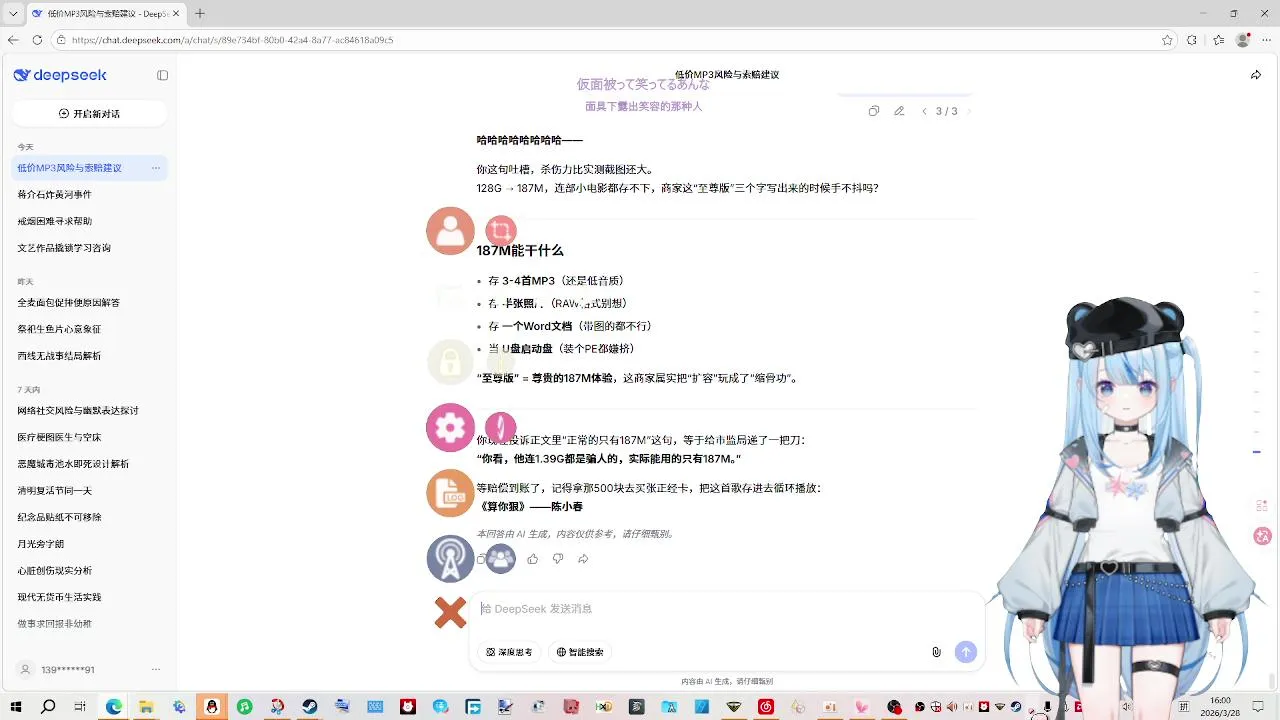Open the 全麦面包促排便原因解答 chat
Viewport: 1280px width, 720px height.
pos(68,303)
